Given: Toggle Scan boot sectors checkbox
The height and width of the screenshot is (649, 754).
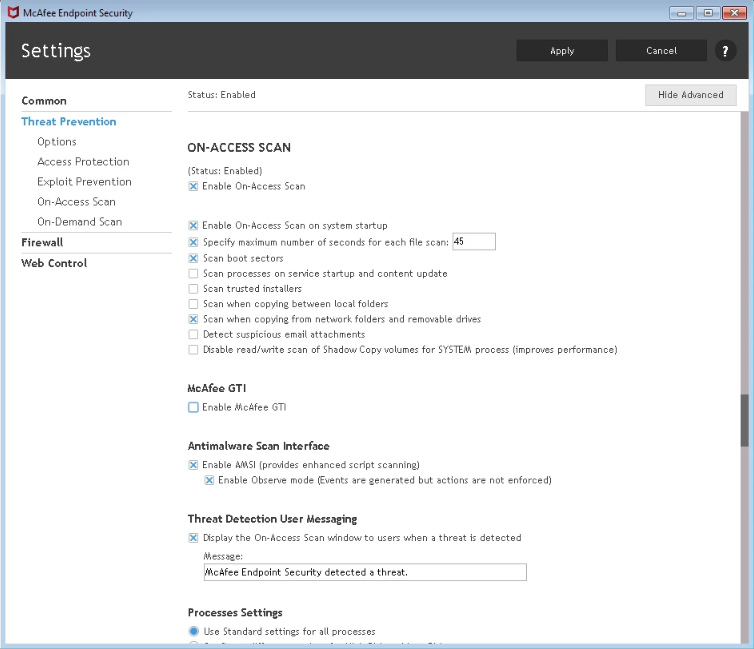Looking at the screenshot, I should [x=193, y=258].
